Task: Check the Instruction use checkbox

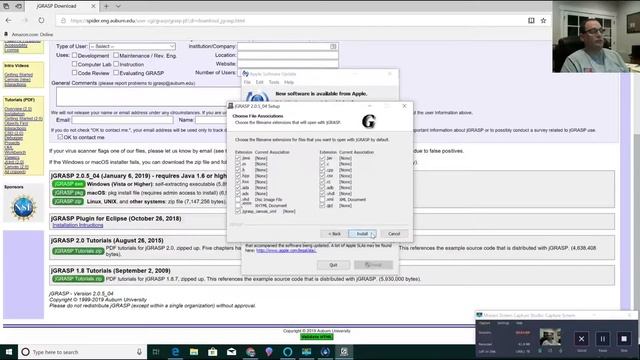Action: click(x=116, y=64)
